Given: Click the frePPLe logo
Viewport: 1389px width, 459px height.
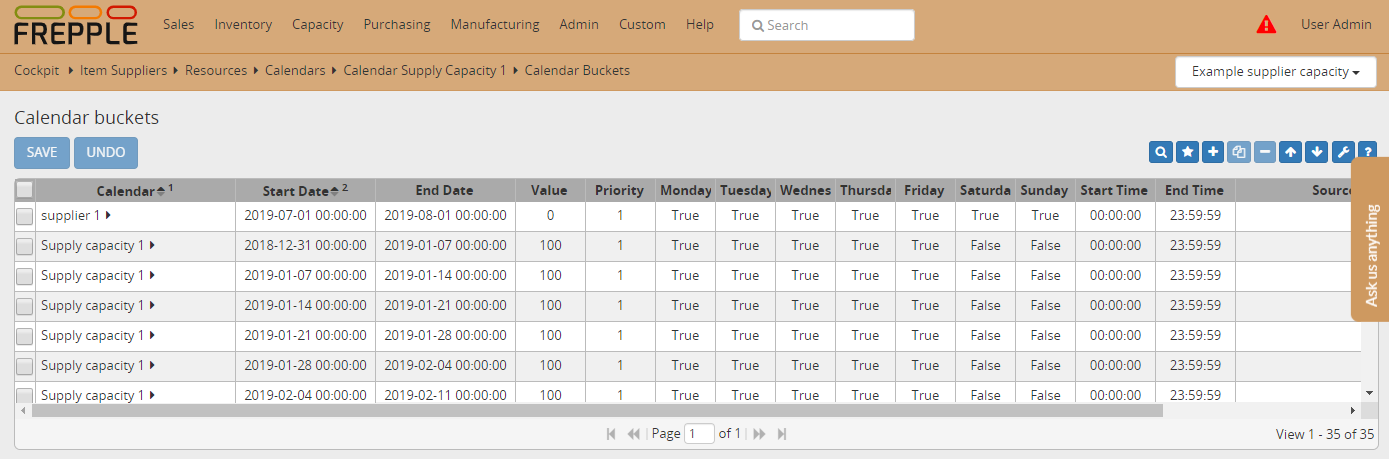Looking at the screenshot, I should (x=76, y=25).
